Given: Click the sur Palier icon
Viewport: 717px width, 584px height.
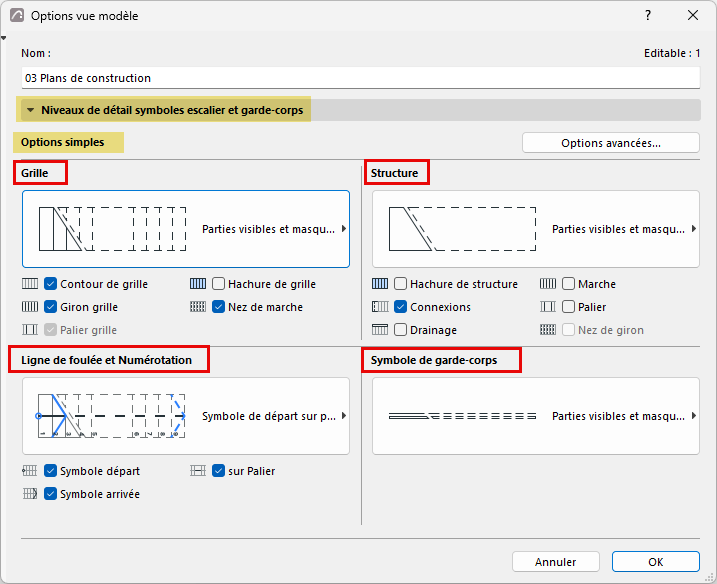Looking at the screenshot, I should 198,471.
